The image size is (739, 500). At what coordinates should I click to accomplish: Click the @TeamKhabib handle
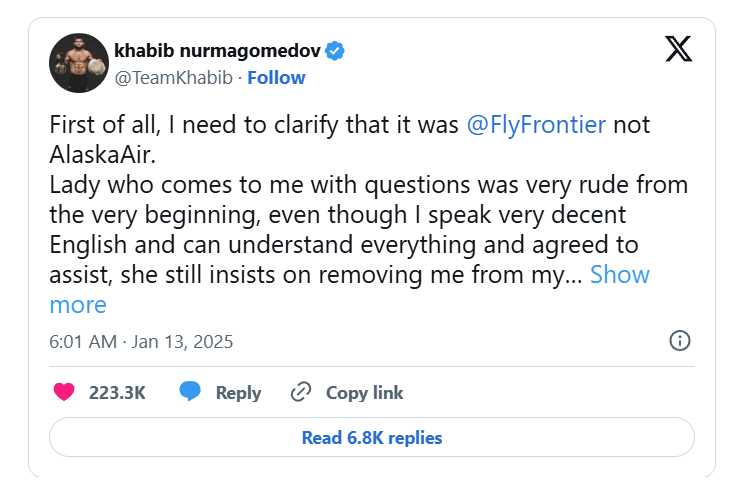tap(175, 77)
